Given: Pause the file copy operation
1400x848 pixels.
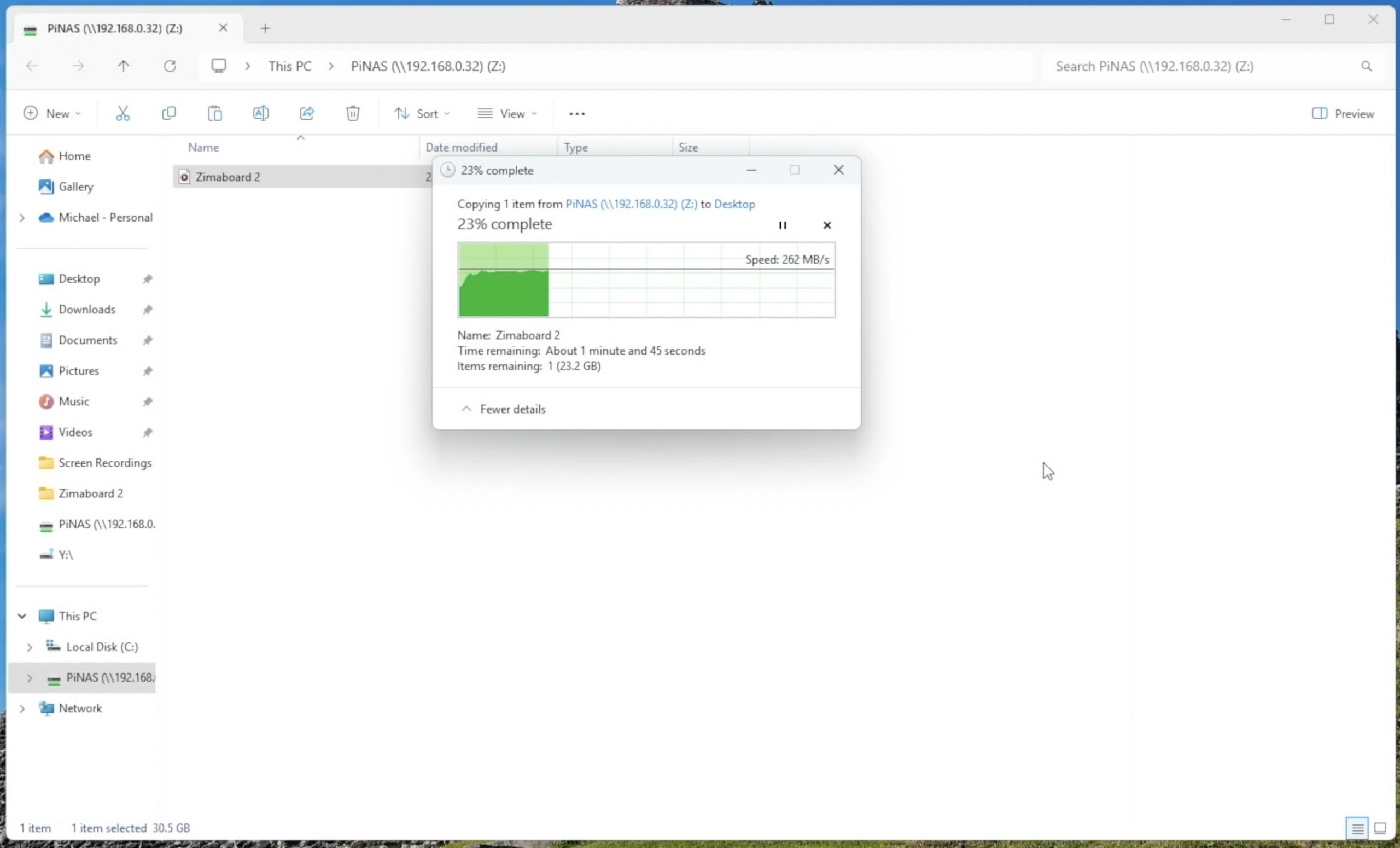Looking at the screenshot, I should [x=783, y=225].
